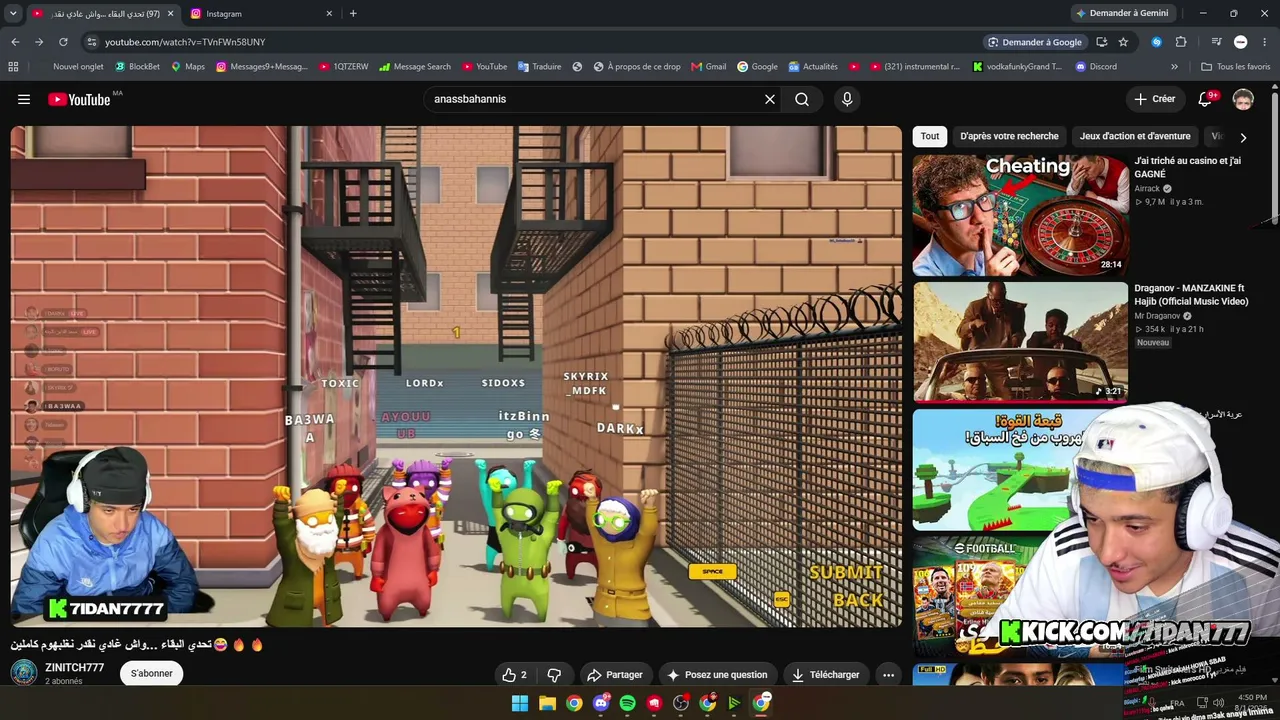Click the Créer button
1280x720 pixels.
click(x=1154, y=99)
